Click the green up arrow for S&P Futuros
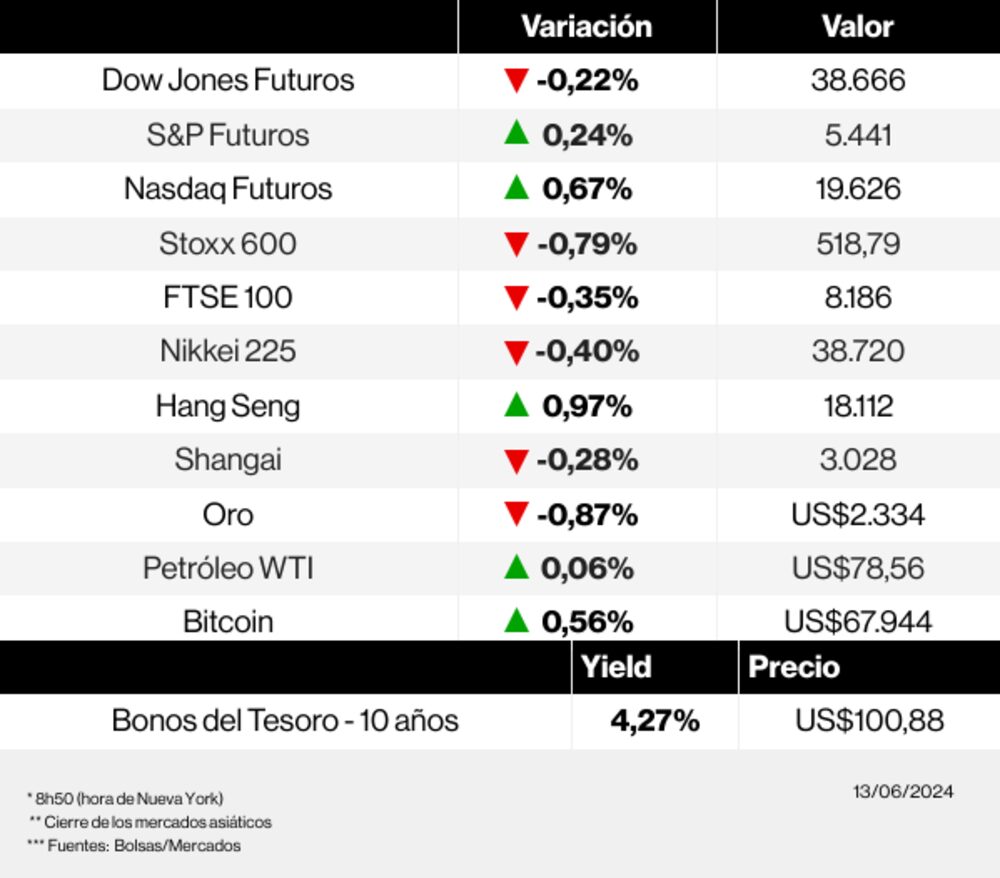1000x878 pixels. pos(516,133)
